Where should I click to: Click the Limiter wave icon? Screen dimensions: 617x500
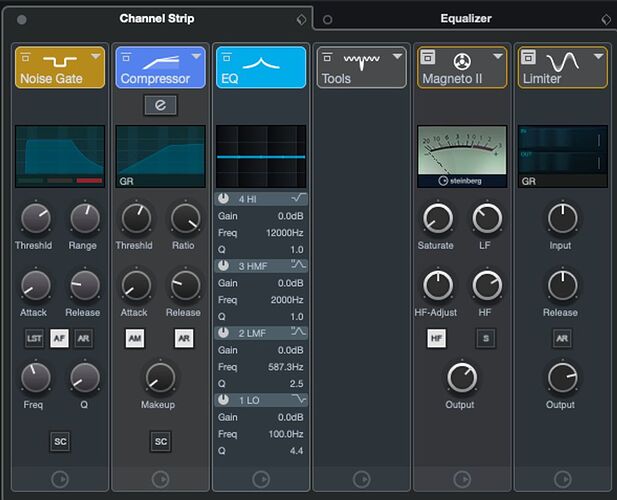click(x=563, y=62)
